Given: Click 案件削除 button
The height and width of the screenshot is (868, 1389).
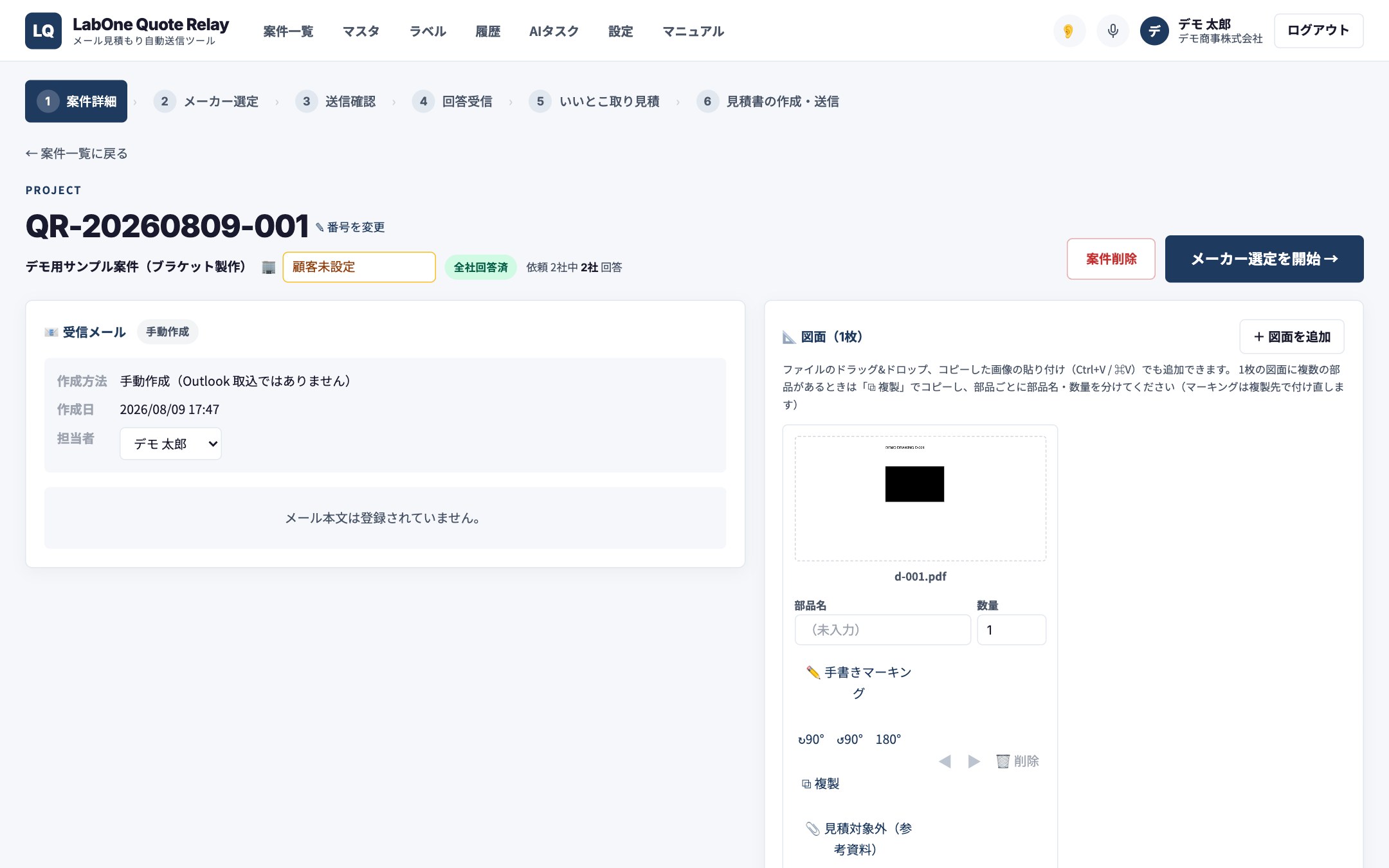Looking at the screenshot, I should click(1111, 258).
